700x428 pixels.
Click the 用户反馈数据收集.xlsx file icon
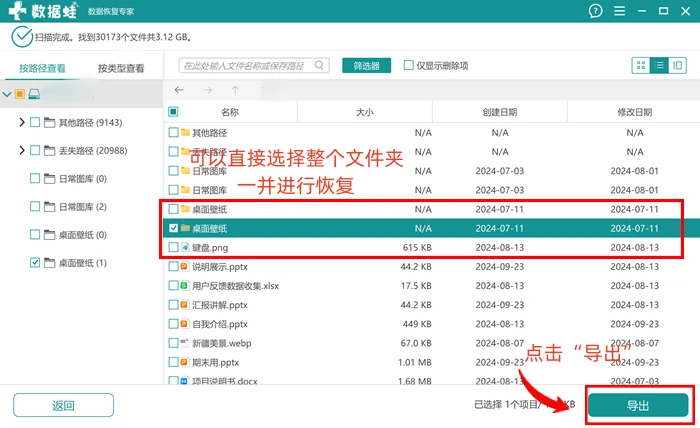pyautogui.click(x=184, y=286)
